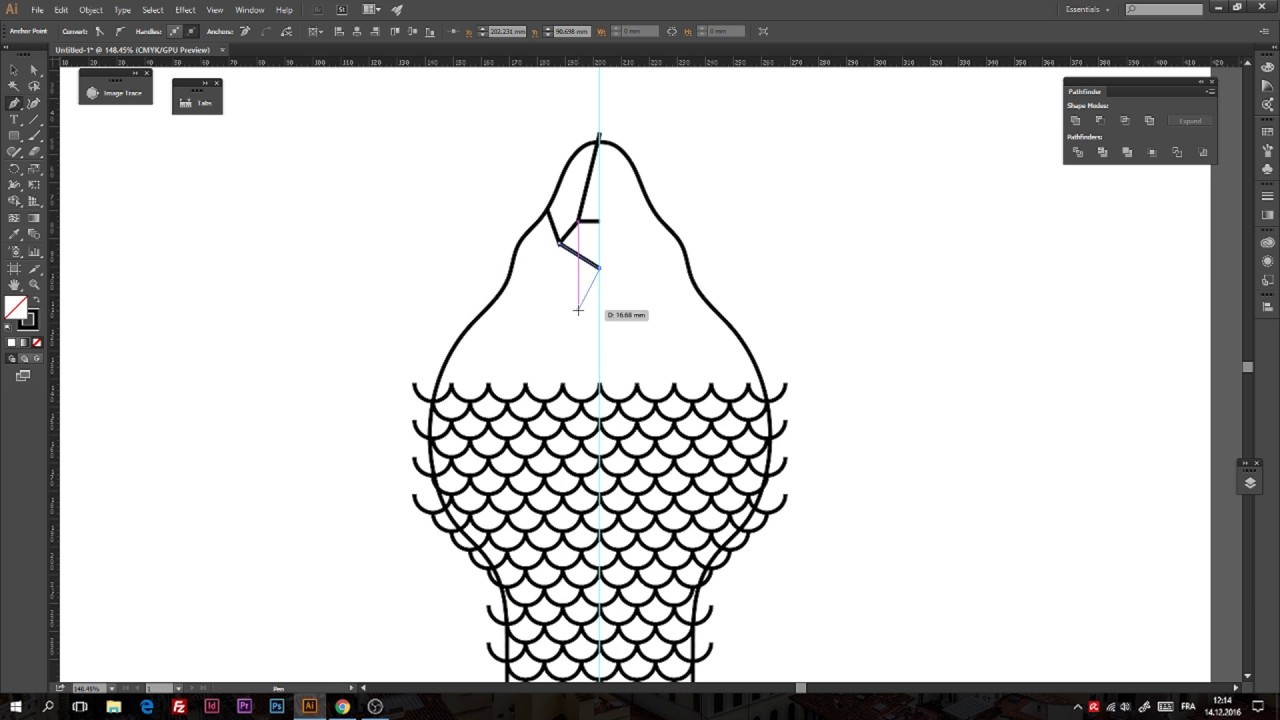Pick the Direct Selection tool
1280x720 pixels.
tap(34, 70)
